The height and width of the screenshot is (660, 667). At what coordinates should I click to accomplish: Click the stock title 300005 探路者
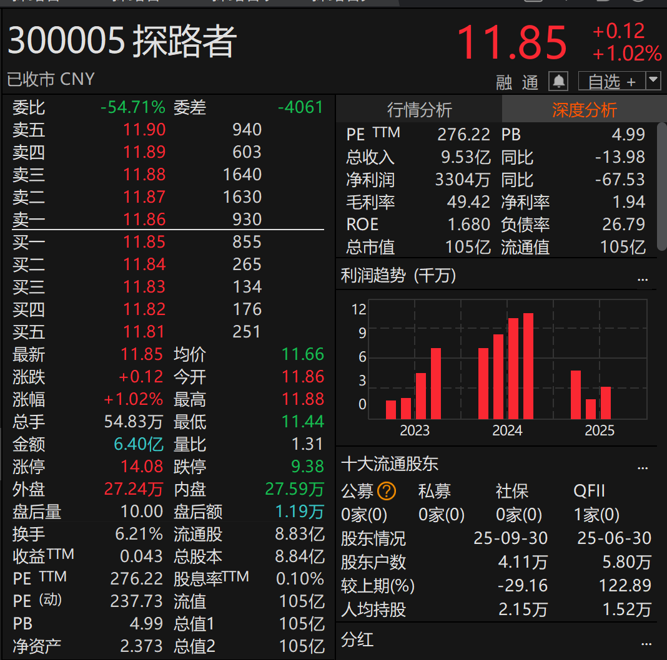point(122,42)
